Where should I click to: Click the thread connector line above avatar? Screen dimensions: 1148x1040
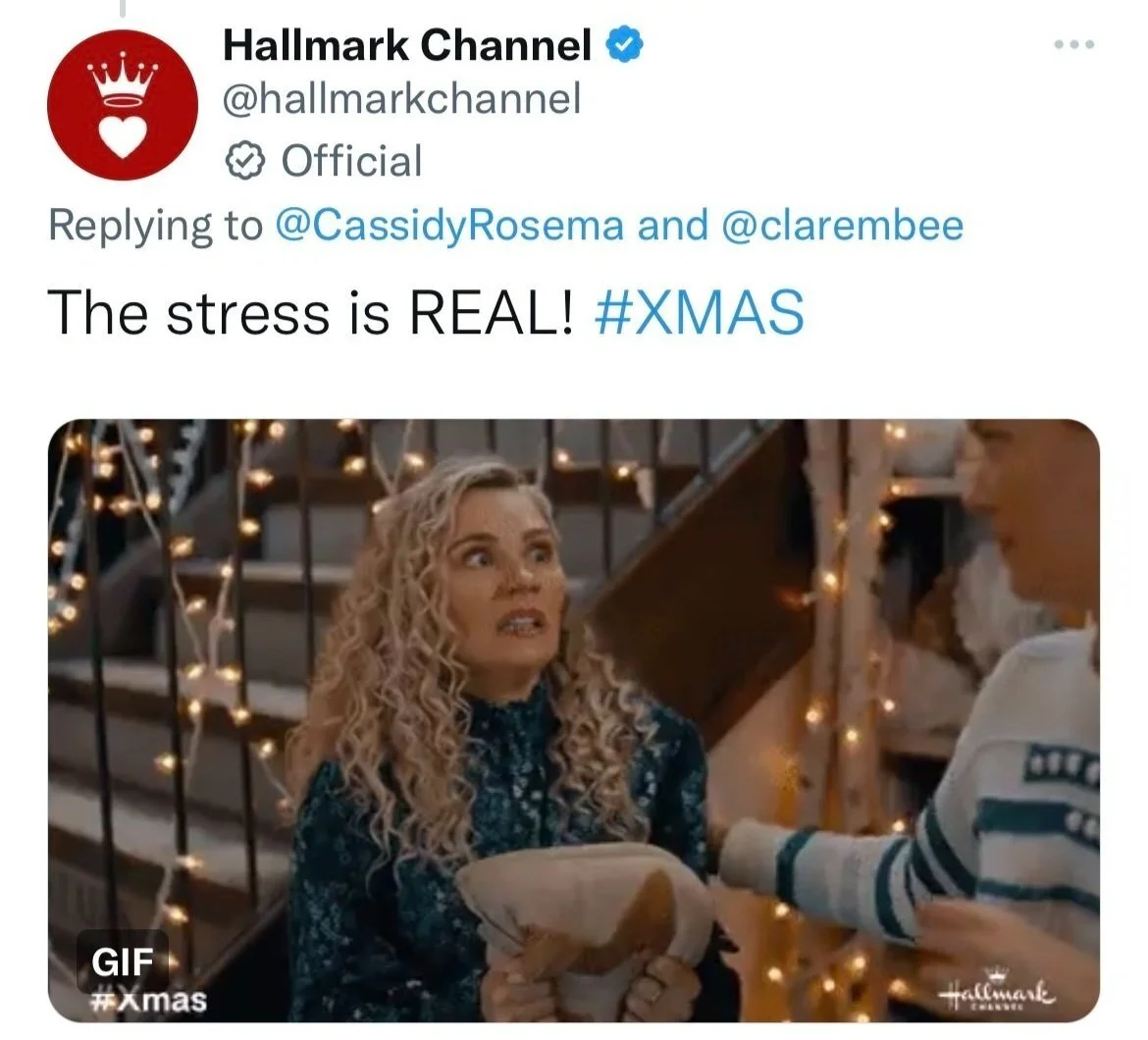coord(123,8)
